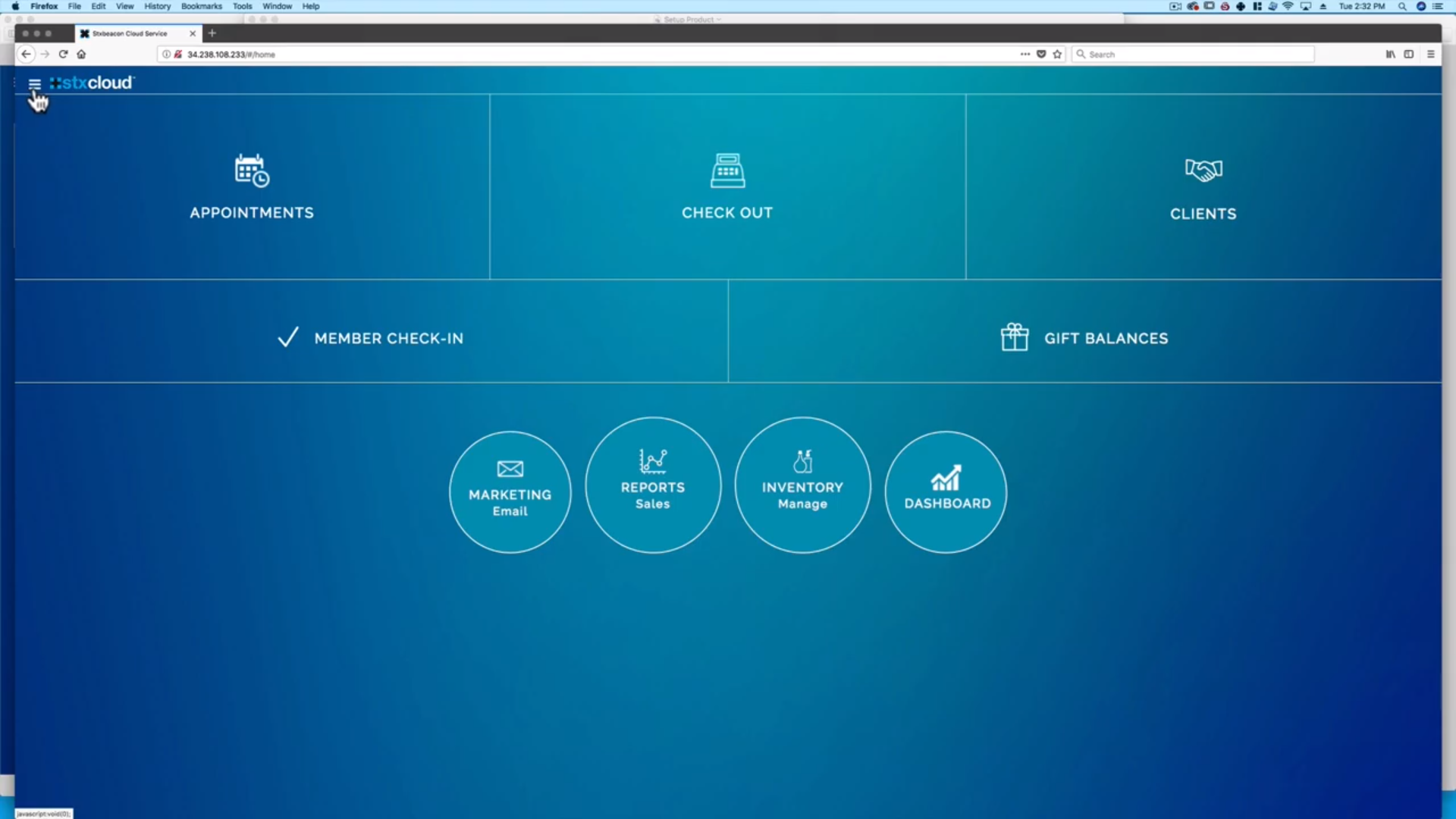This screenshot has width=1456, height=819.
Task: Bookmark page with star icon
Action: [x=1057, y=54]
